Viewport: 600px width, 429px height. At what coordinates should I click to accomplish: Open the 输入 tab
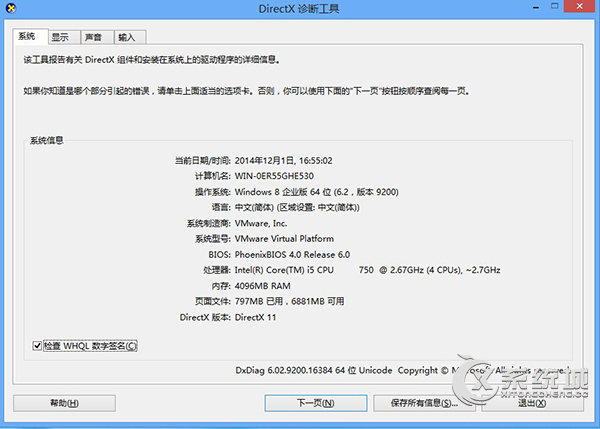130,37
